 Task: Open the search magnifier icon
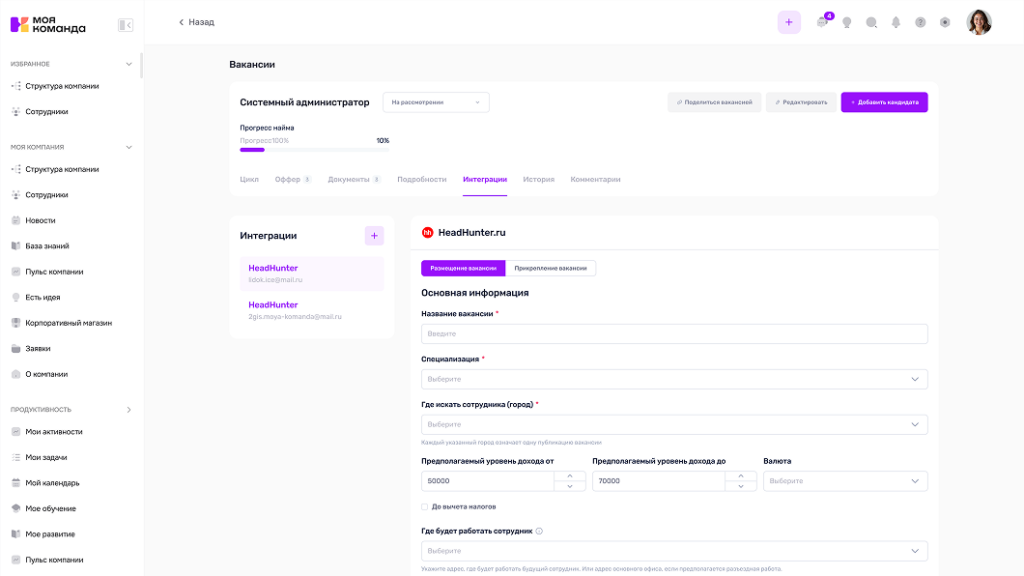[871, 22]
